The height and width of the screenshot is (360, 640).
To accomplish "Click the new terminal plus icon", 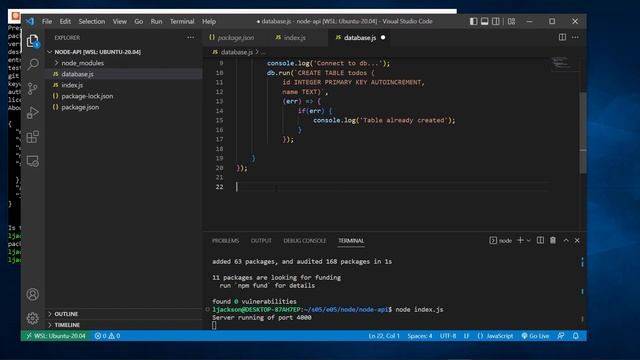I will coord(520,240).
